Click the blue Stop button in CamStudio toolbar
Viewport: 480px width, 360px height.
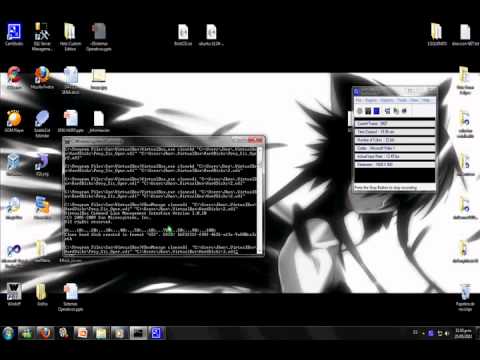tap(376, 111)
